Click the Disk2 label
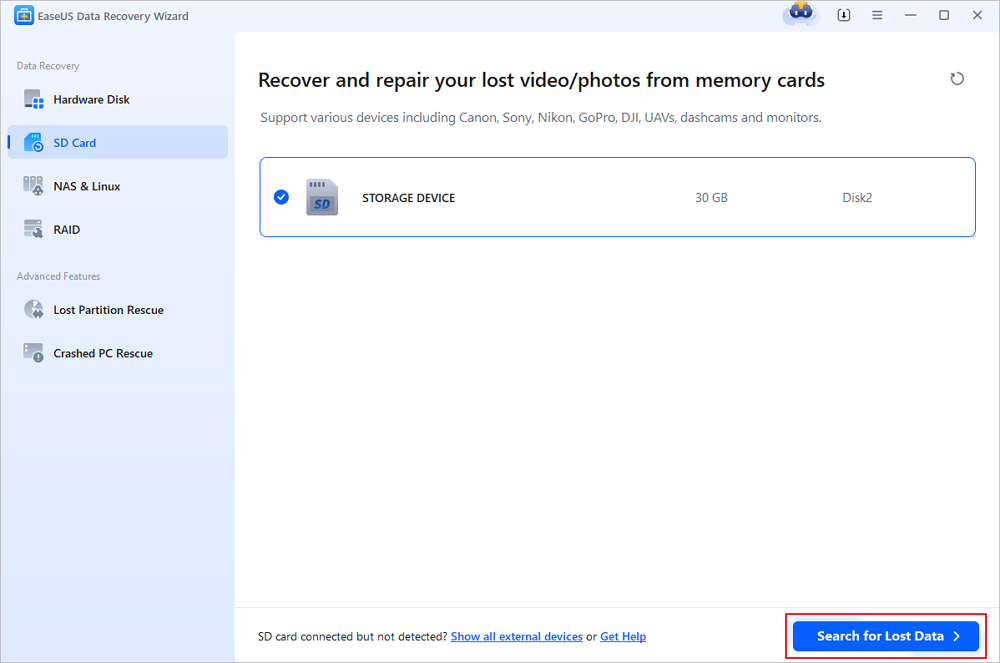The height and width of the screenshot is (663, 1000). (857, 198)
